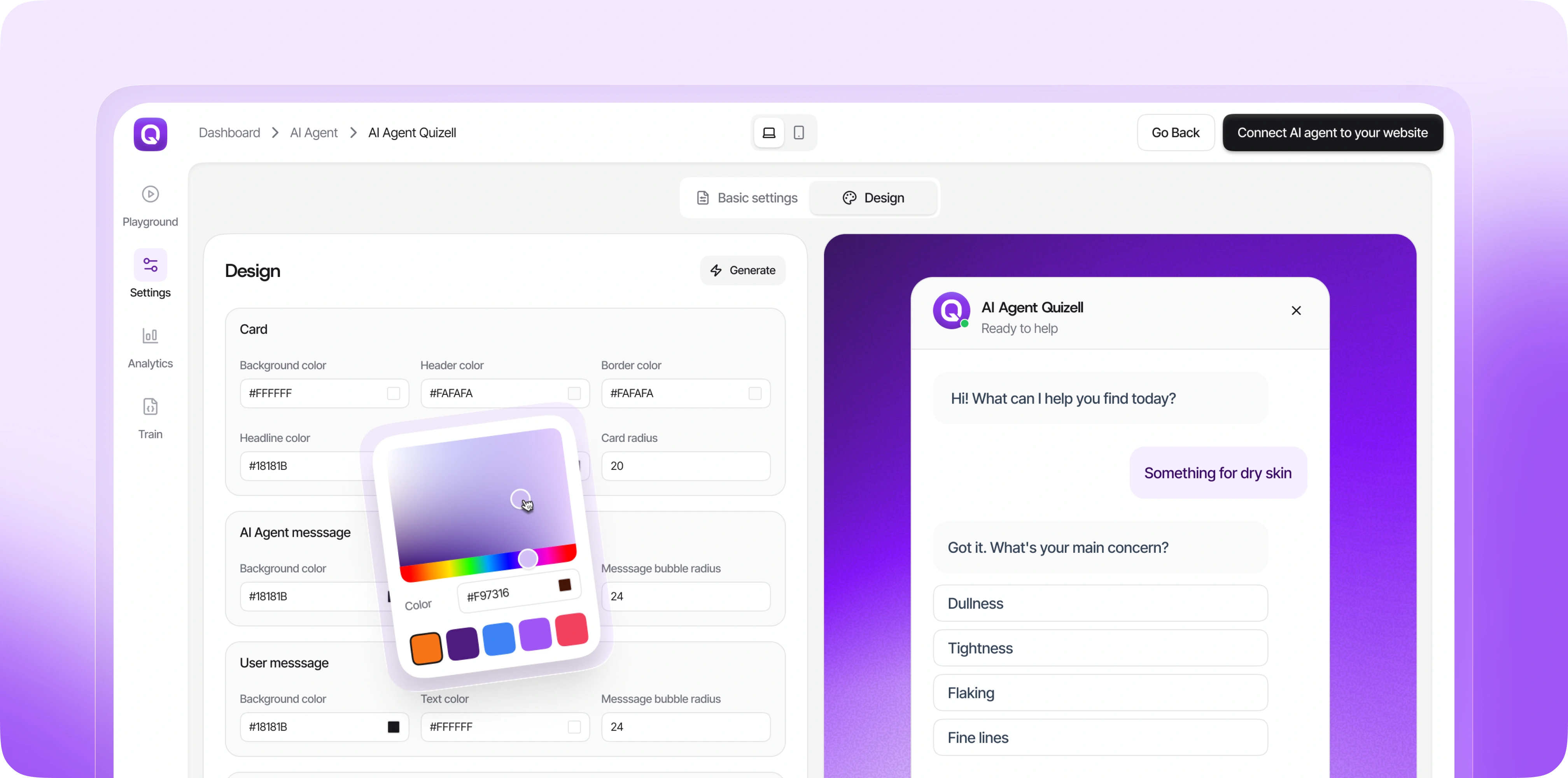Click the AI Agent Quizell avatar in chat
This screenshot has height=778, width=1568.
951,310
